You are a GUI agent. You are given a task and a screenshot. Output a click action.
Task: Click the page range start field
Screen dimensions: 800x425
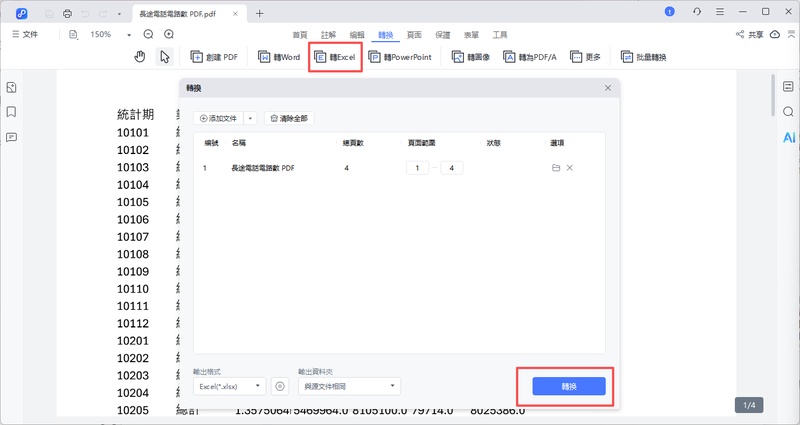[417, 168]
